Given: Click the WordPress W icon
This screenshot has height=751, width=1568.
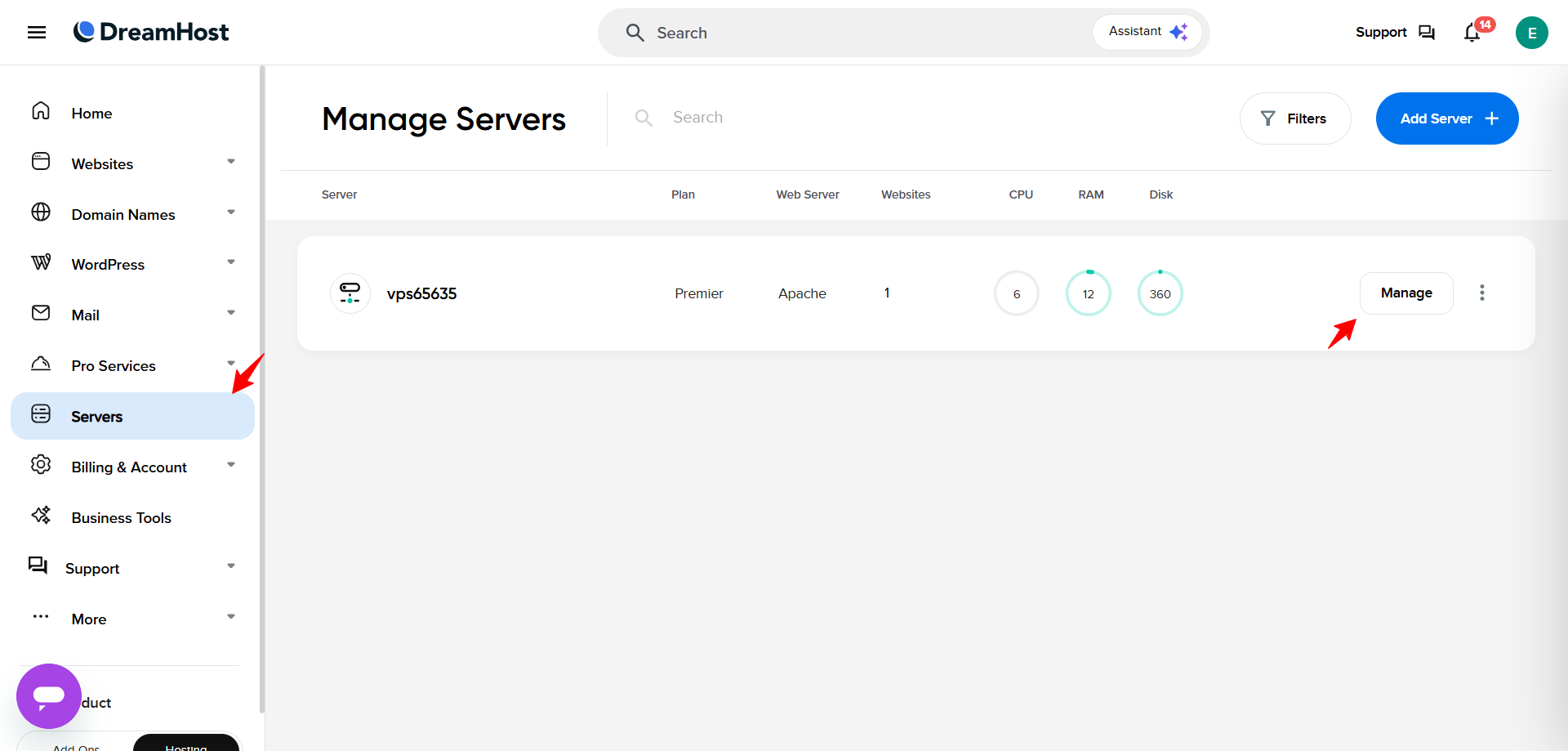Looking at the screenshot, I should pyautogui.click(x=41, y=262).
